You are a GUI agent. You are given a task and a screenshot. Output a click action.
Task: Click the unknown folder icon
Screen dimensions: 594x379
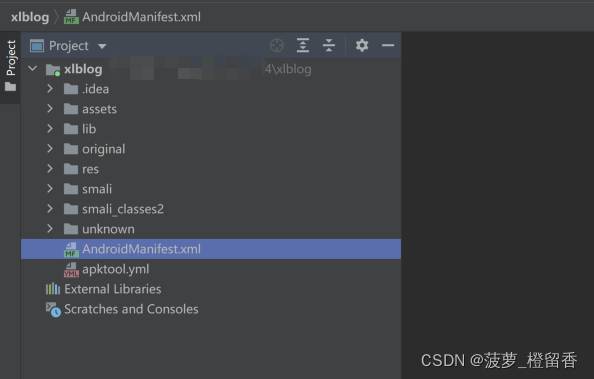click(x=71, y=229)
